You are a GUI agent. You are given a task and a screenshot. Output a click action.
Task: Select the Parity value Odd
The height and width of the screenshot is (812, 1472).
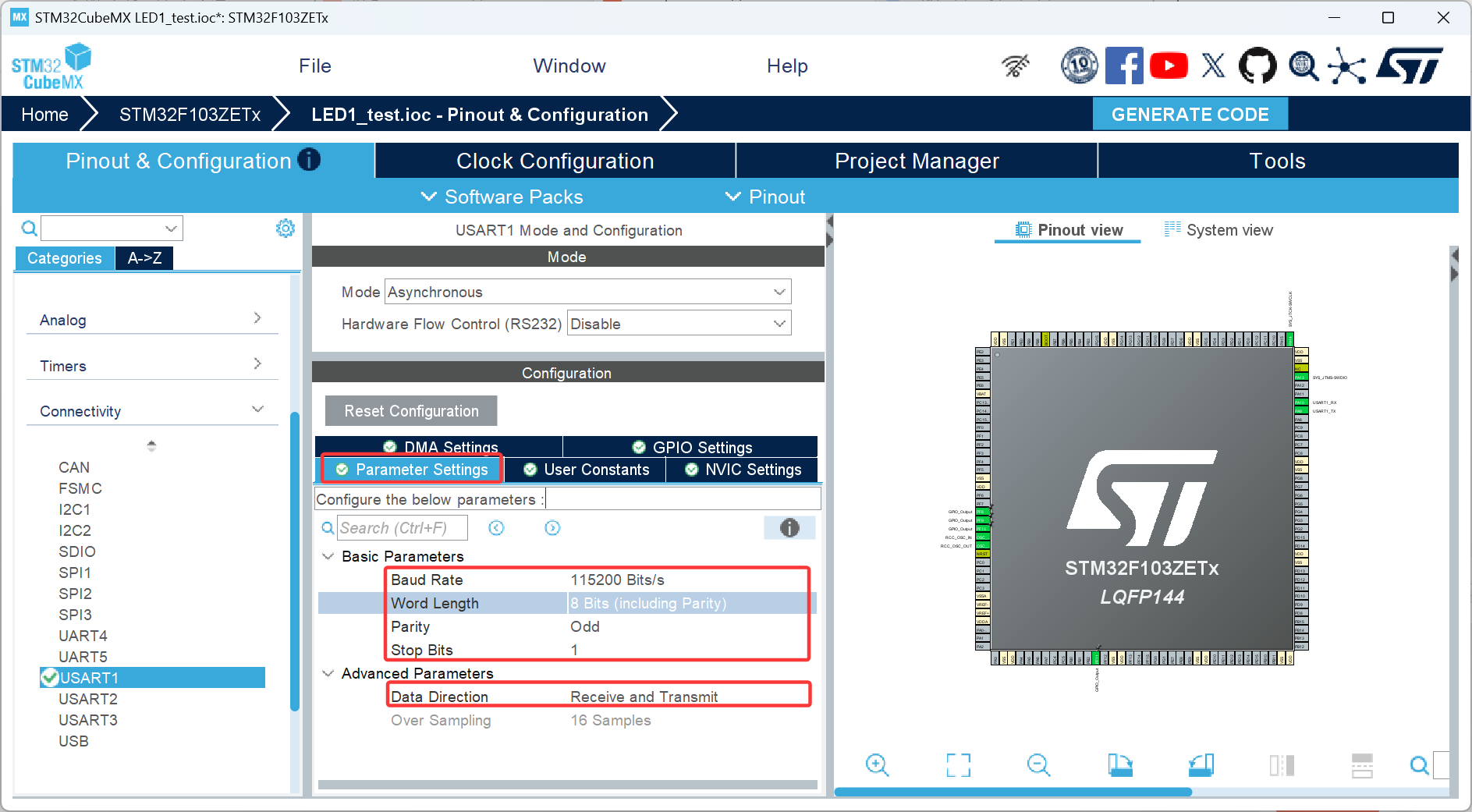tap(585, 626)
